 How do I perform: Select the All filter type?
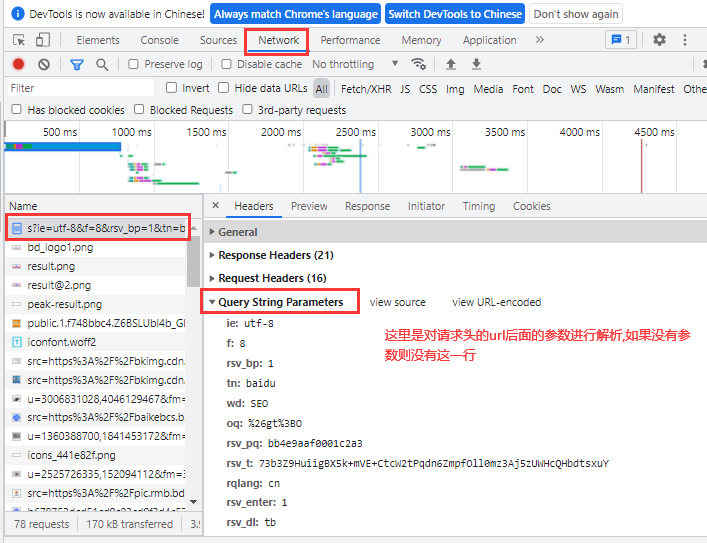click(x=321, y=89)
